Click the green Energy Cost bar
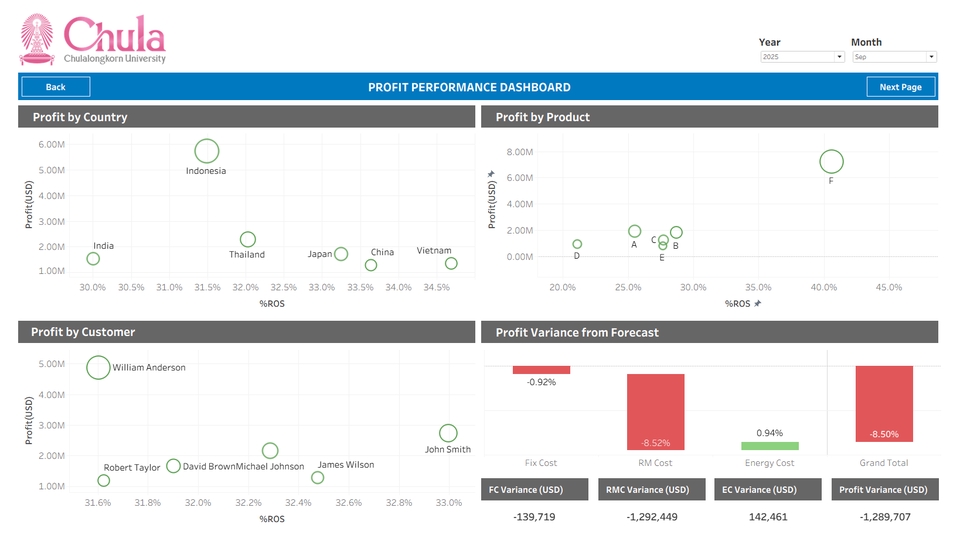Screen dimensions: 960x542 770,446
